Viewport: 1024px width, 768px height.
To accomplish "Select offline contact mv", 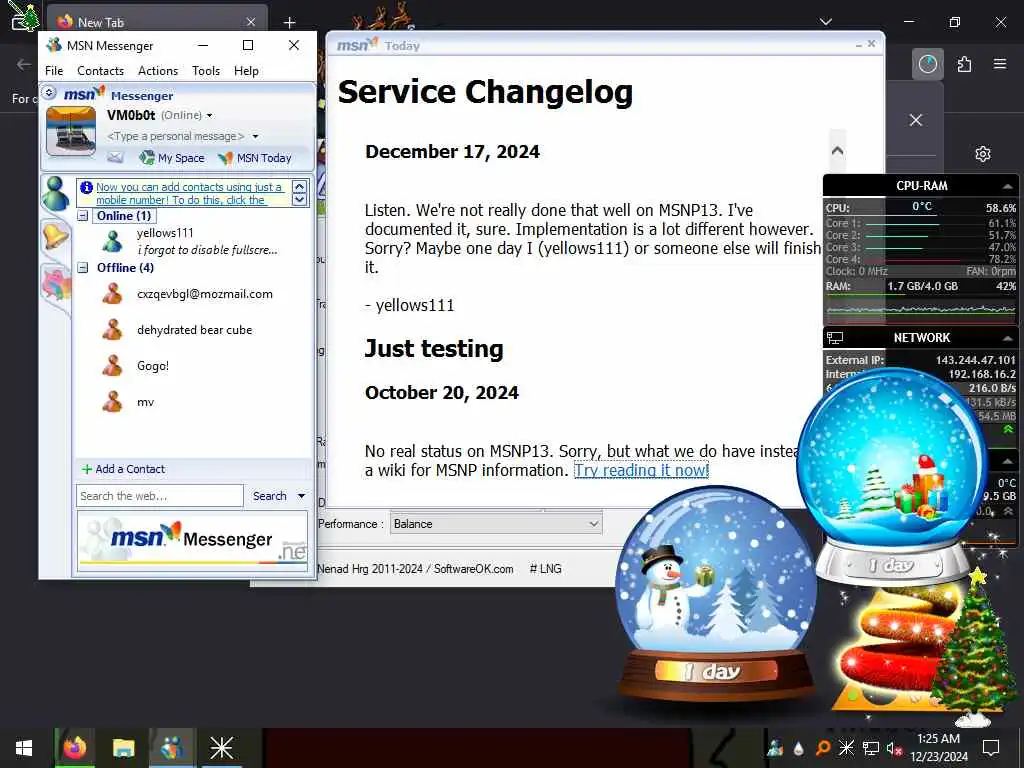I will (146, 402).
